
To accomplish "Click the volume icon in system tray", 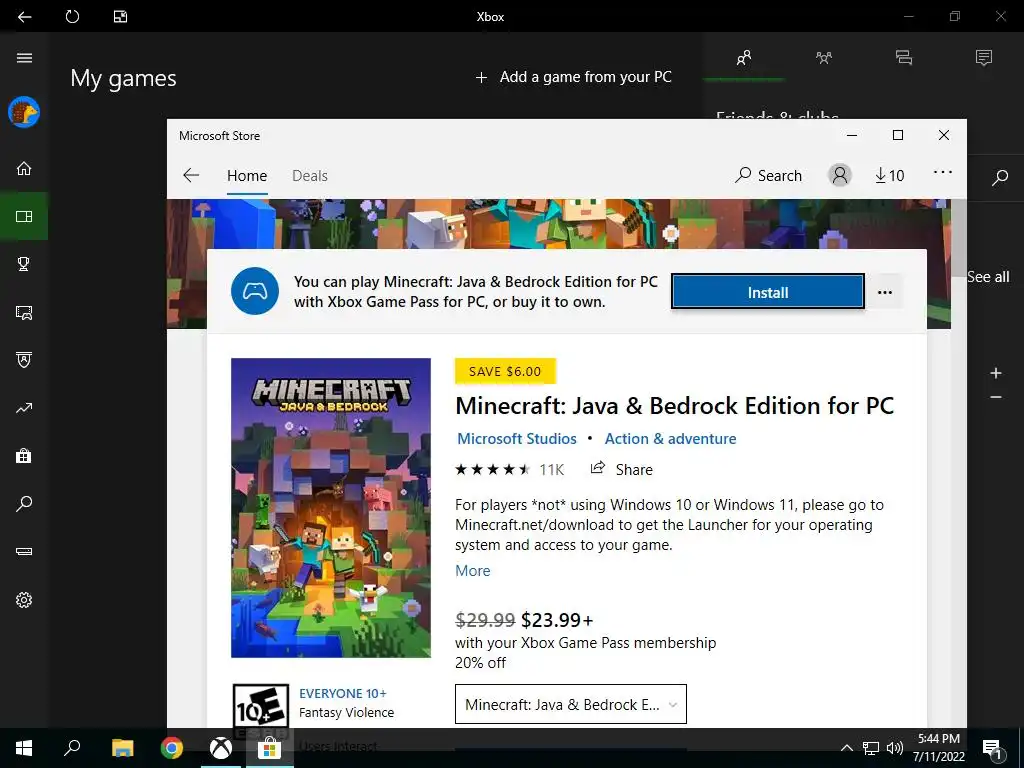I will pyautogui.click(x=895, y=748).
